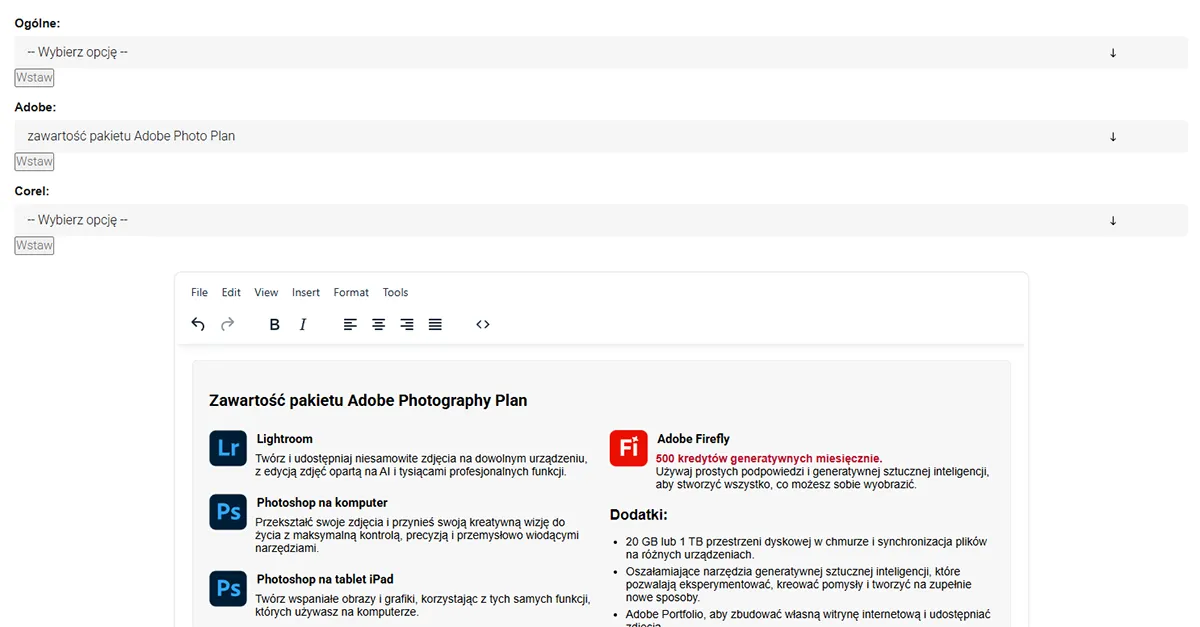
Task: Open source code view icon
Action: point(483,324)
